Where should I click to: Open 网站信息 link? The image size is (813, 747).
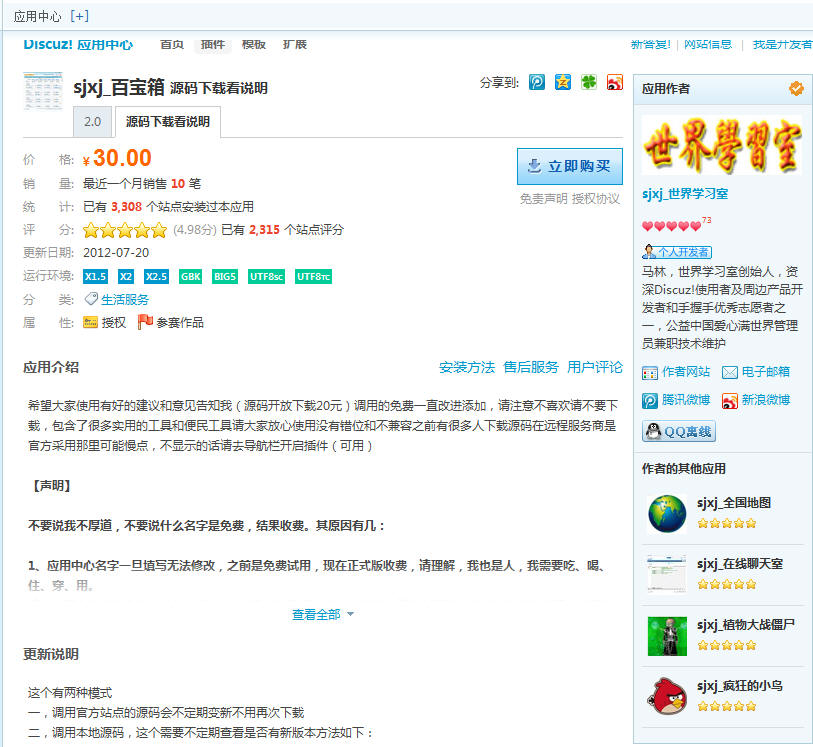tap(708, 45)
